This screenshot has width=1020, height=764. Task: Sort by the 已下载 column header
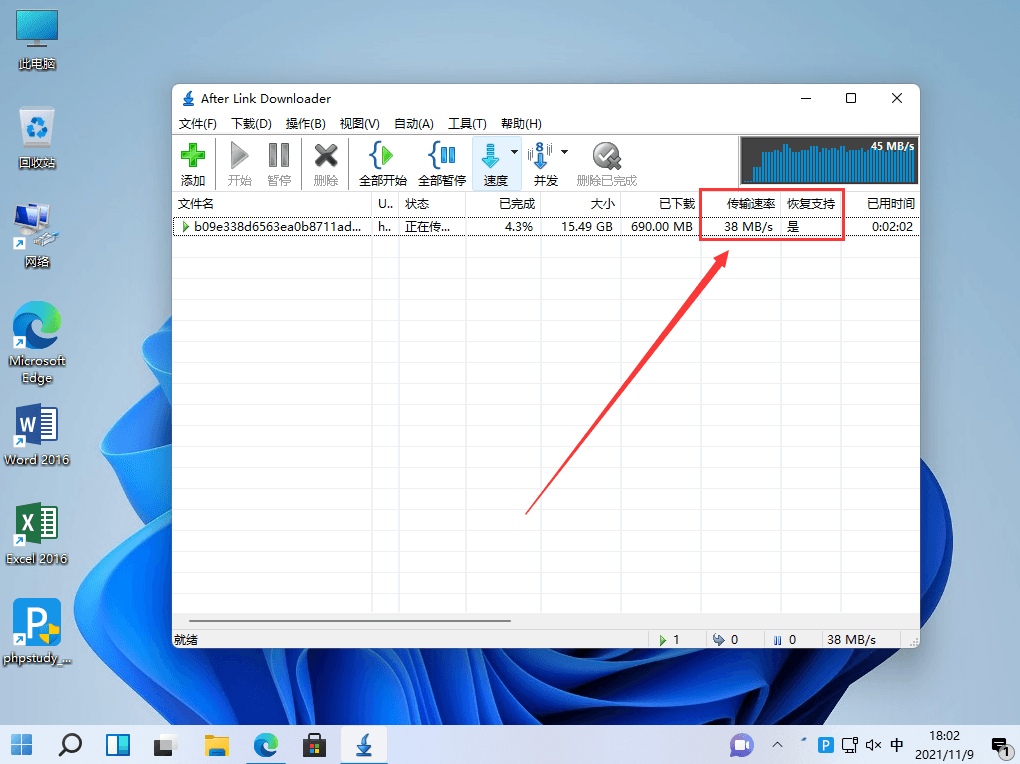pyautogui.click(x=660, y=204)
